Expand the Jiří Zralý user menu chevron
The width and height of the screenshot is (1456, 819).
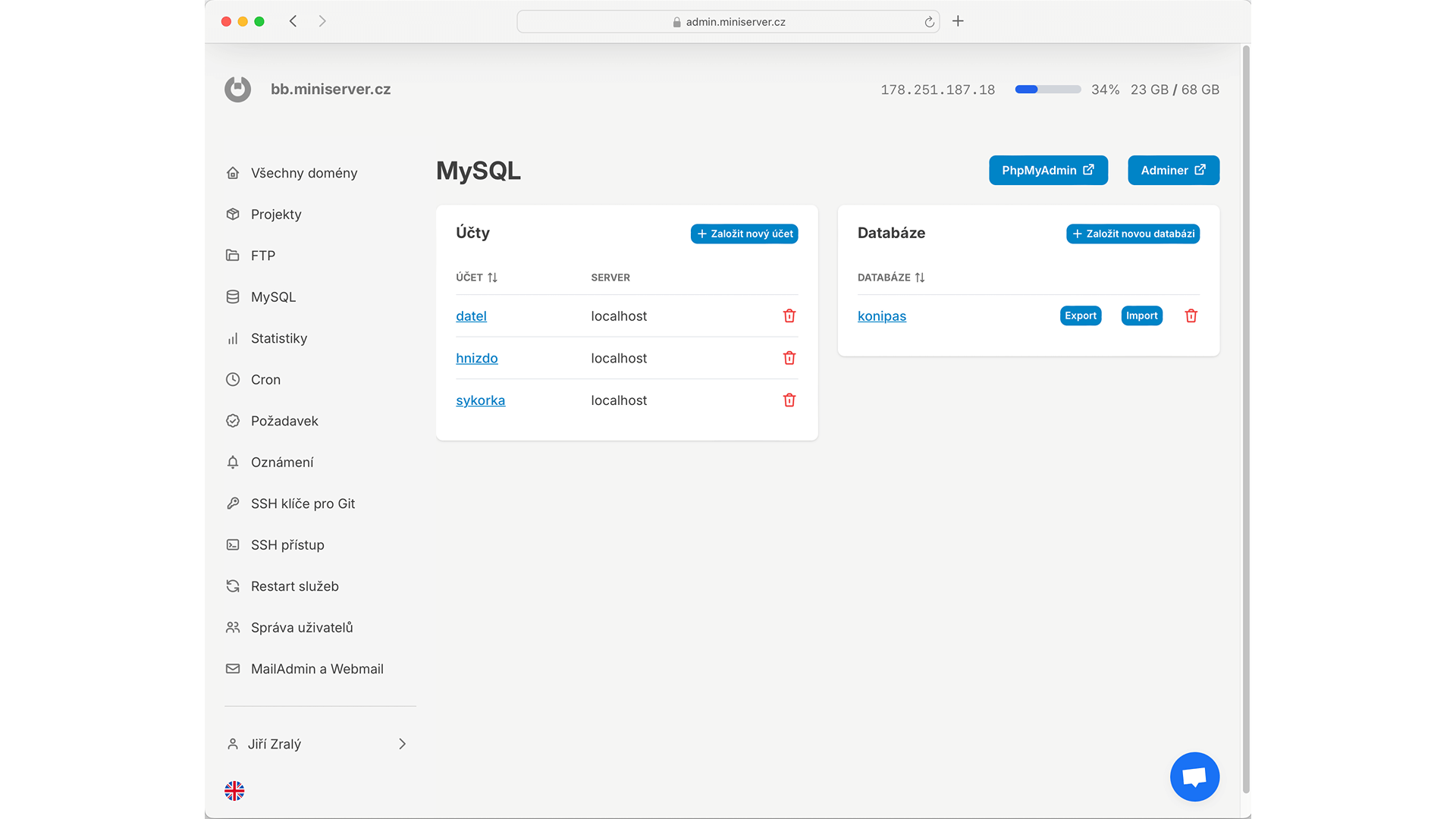pos(403,744)
